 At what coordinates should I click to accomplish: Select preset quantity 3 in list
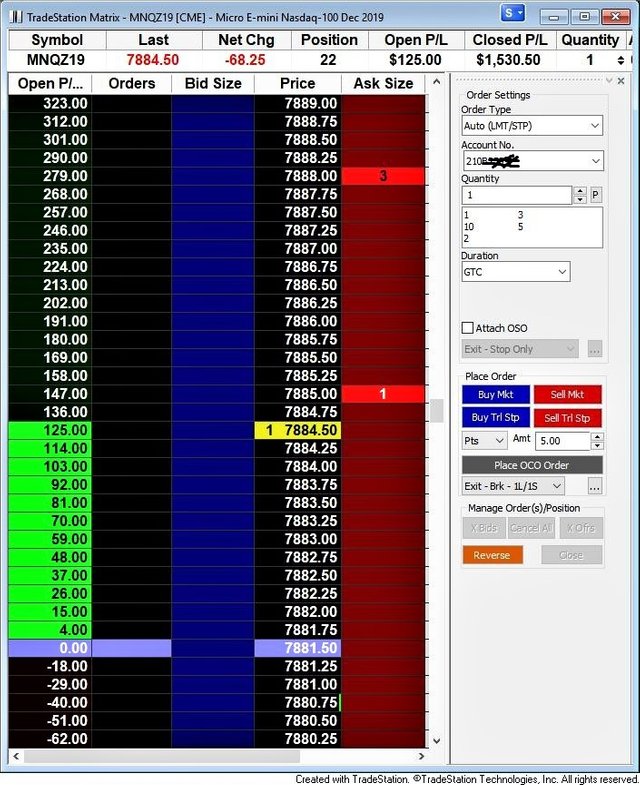click(520, 215)
